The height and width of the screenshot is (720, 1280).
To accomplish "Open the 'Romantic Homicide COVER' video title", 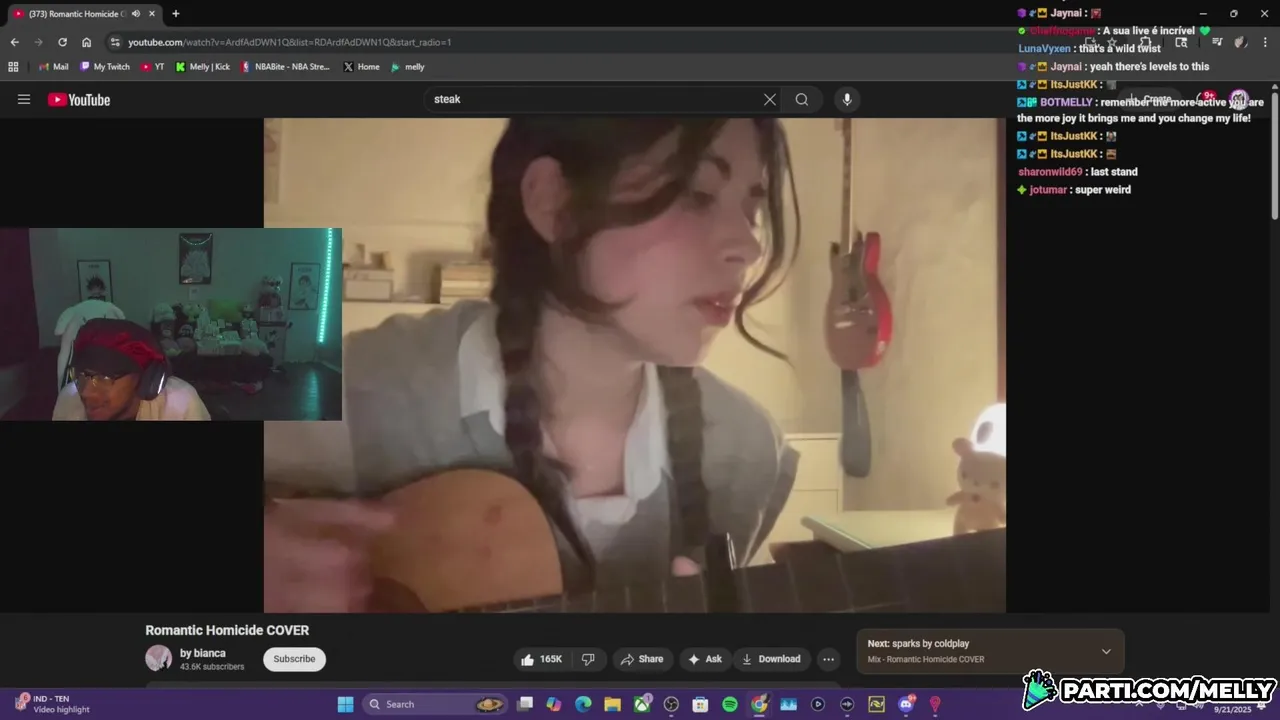I will (227, 630).
